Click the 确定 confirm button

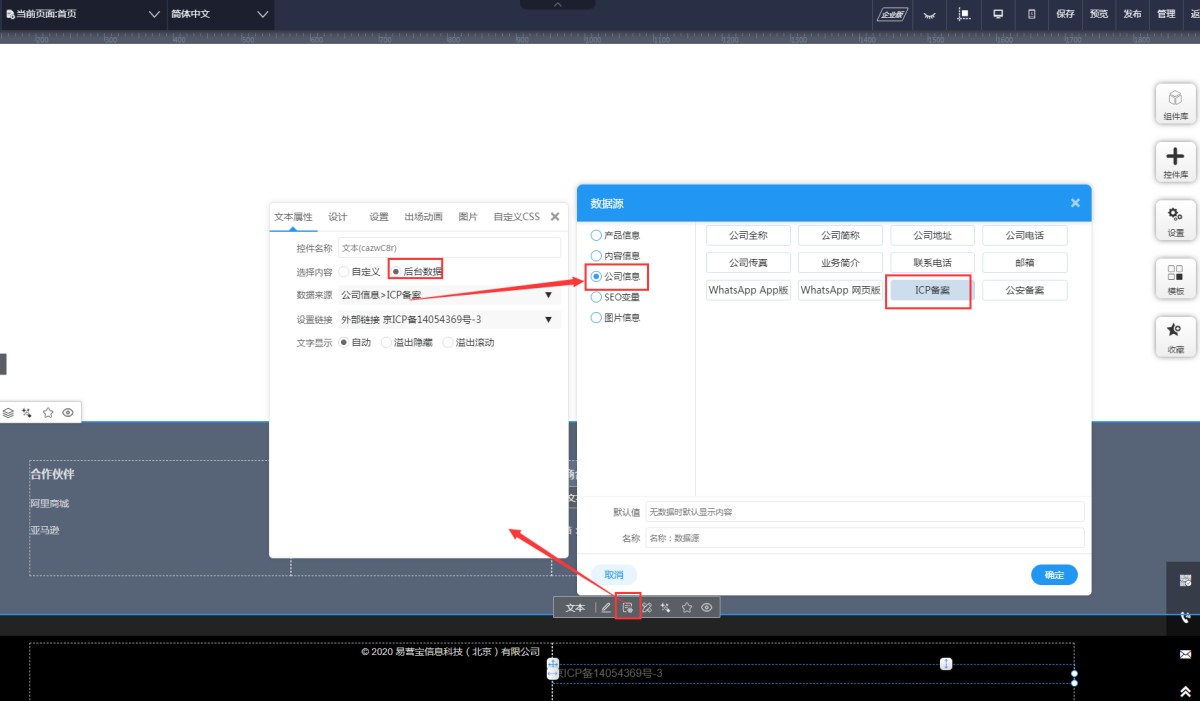(1054, 574)
